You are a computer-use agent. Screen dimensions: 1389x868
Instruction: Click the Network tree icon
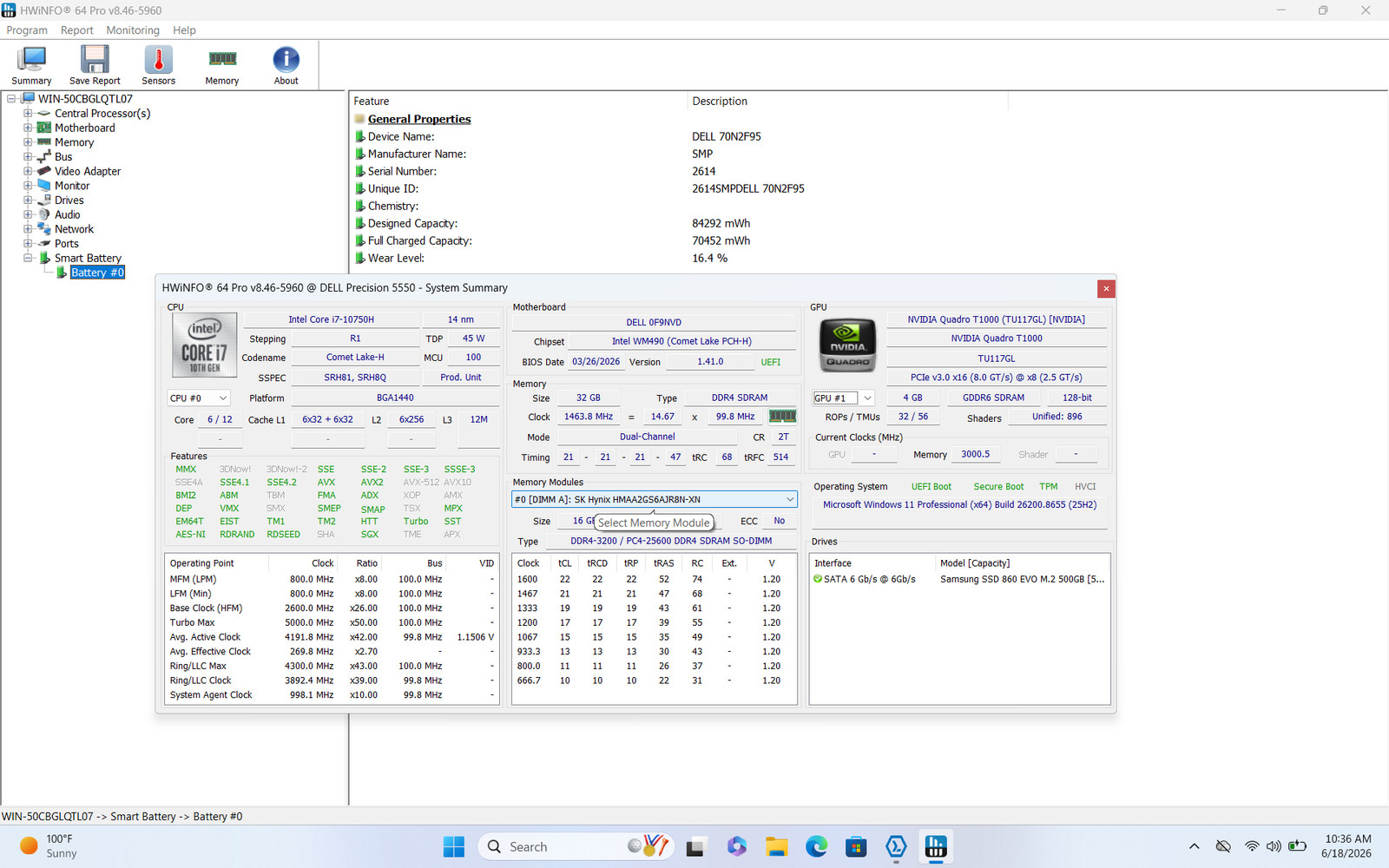(x=44, y=229)
